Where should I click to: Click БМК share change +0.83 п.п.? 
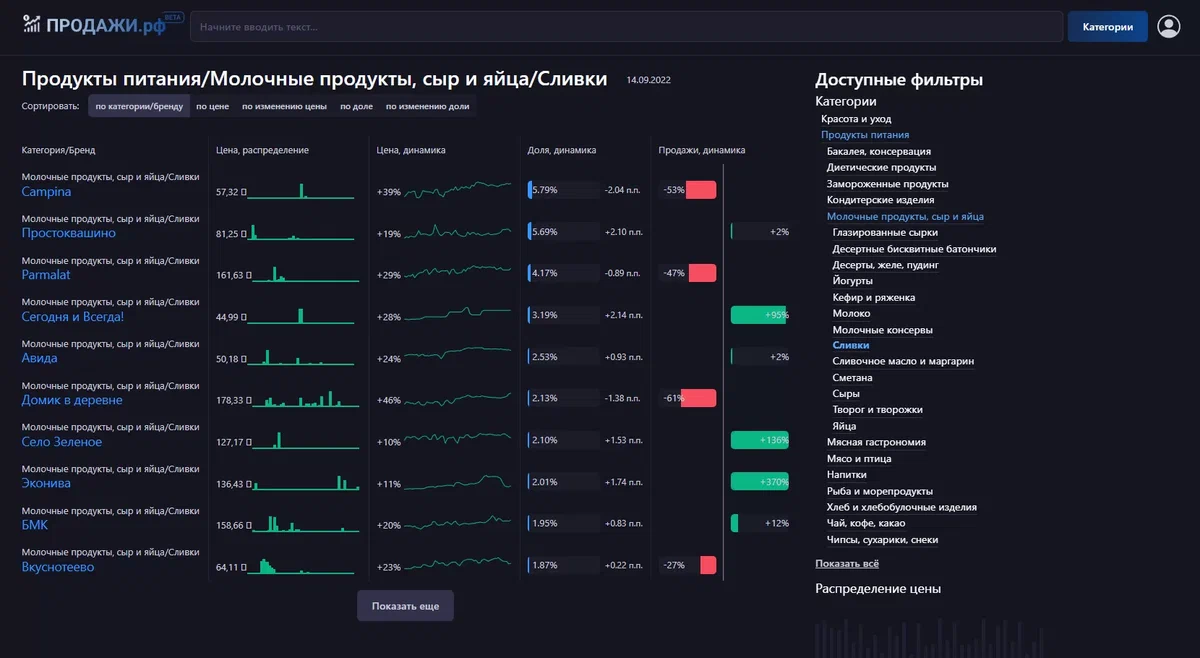coord(623,524)
